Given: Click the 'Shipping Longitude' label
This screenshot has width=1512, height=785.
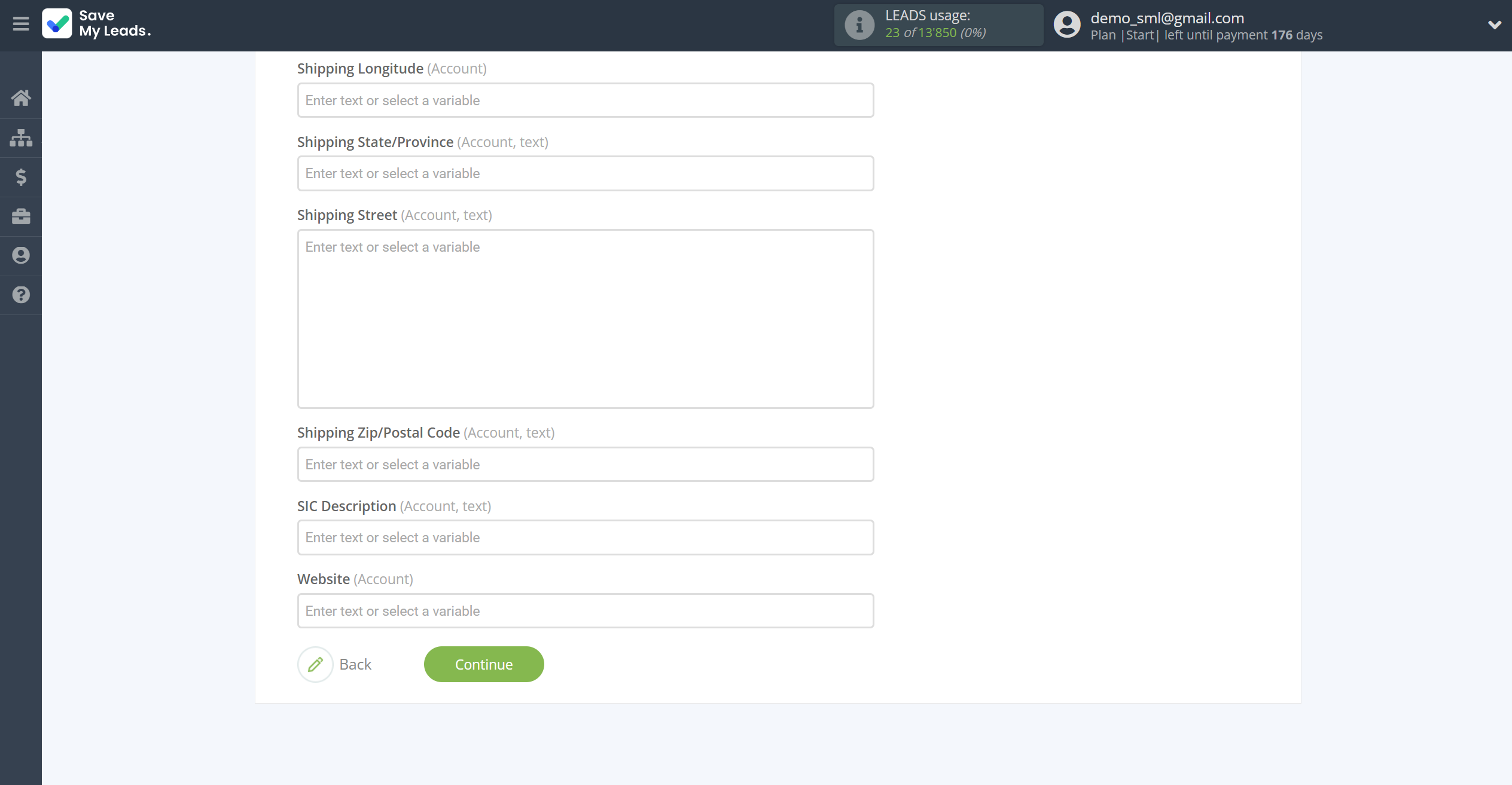Looking at the screenshot, I should [x=360, y=69].
